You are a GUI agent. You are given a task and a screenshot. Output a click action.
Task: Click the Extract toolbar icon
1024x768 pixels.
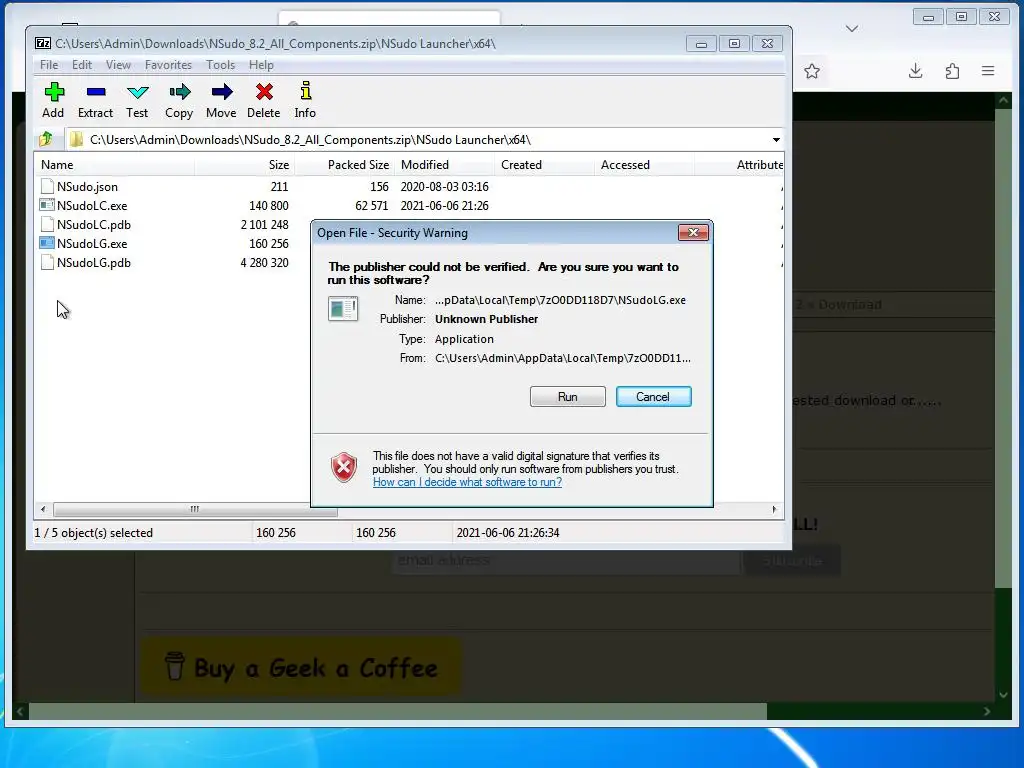tap(96, 92)
